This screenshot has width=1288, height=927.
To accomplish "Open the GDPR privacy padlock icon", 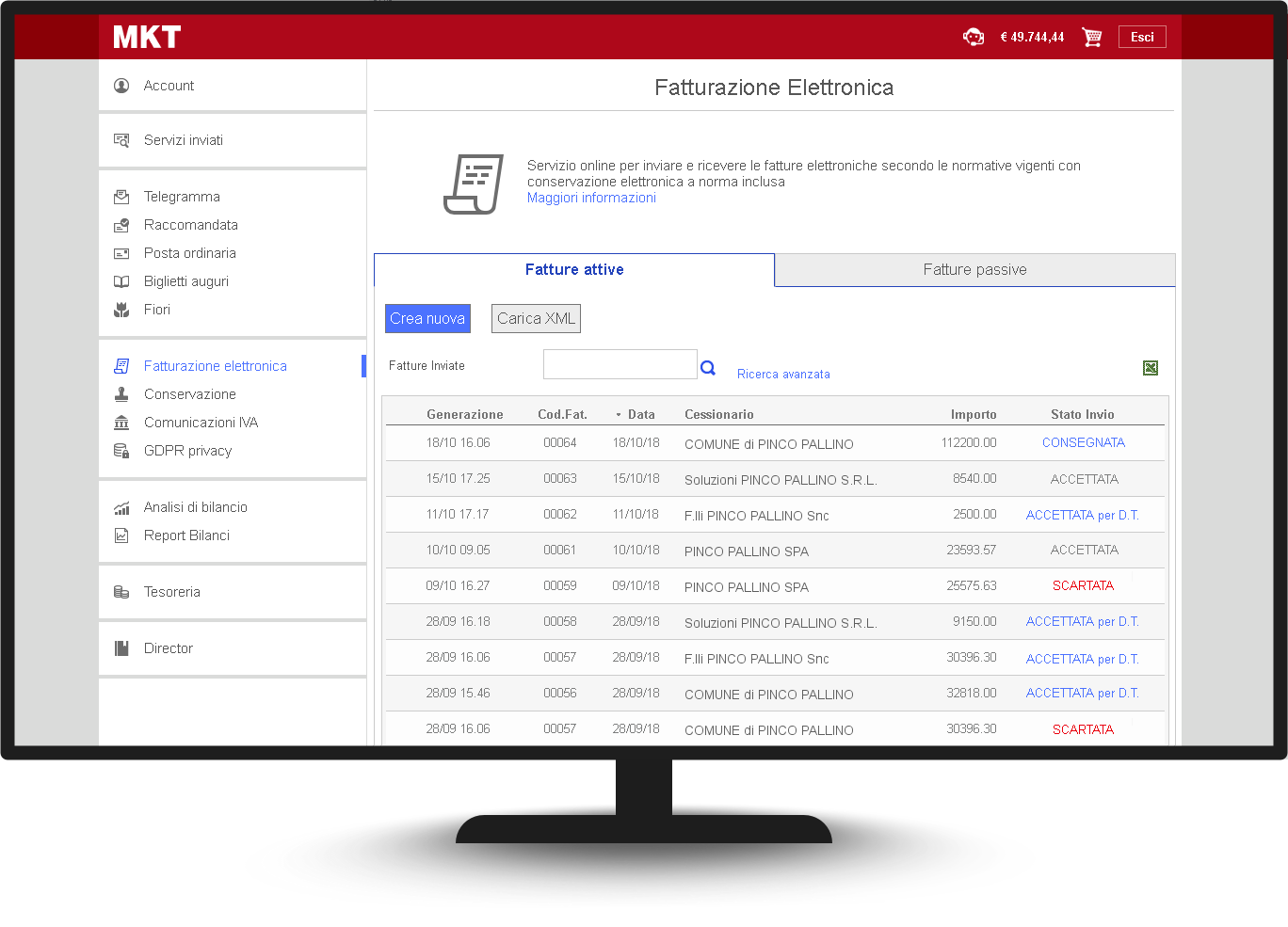I will click(x=121, y=450).
